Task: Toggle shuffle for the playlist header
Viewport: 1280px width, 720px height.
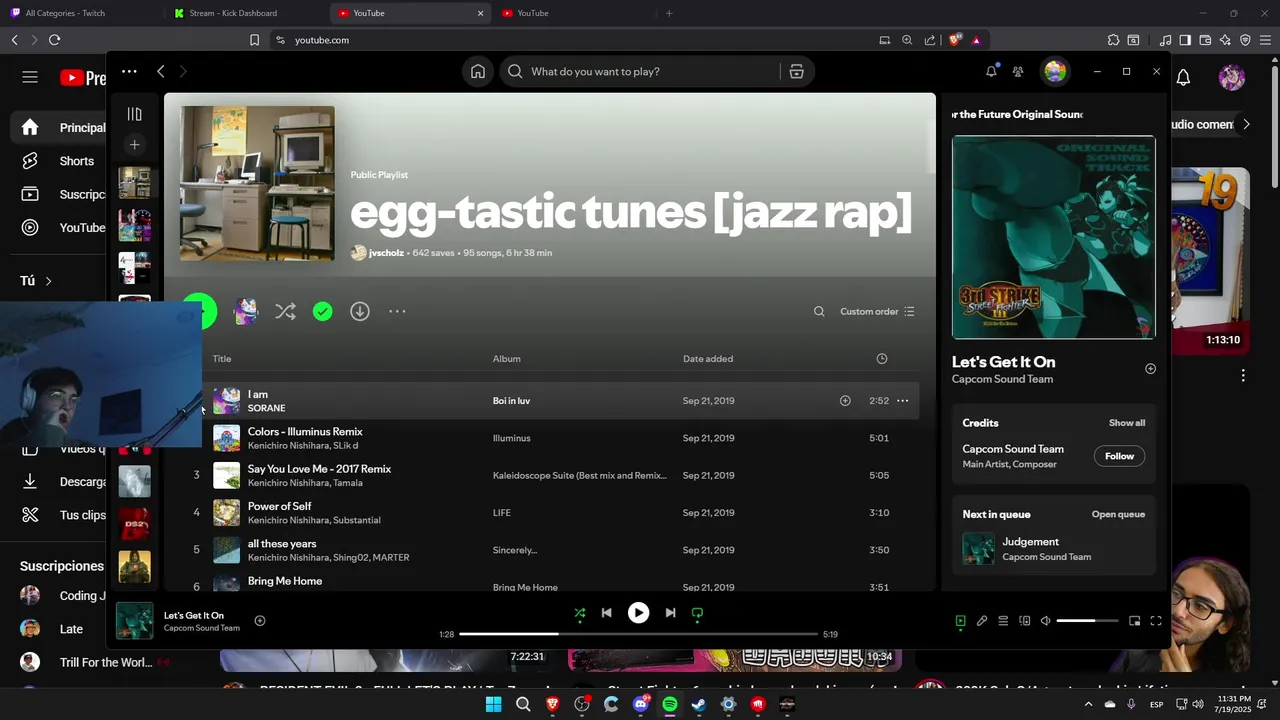Action: pyautogui.click(x=285, y=311)
